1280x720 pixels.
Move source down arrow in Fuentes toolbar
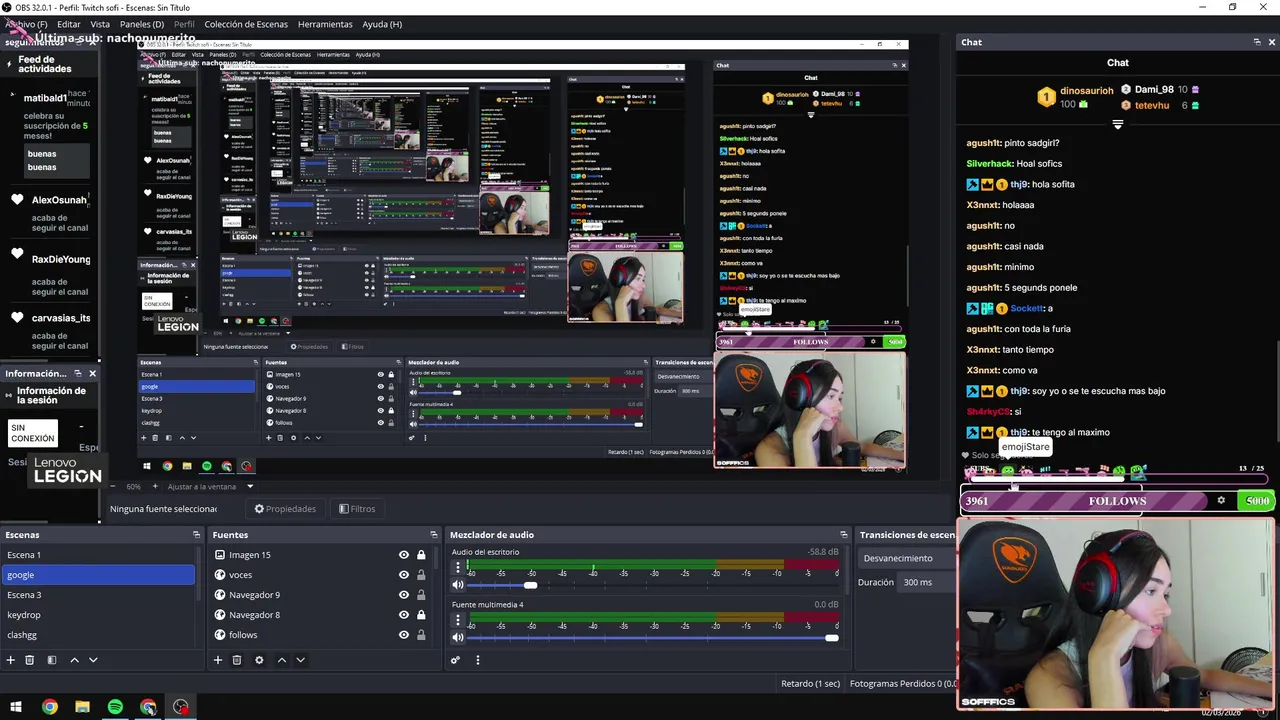[x=300, y=660]
